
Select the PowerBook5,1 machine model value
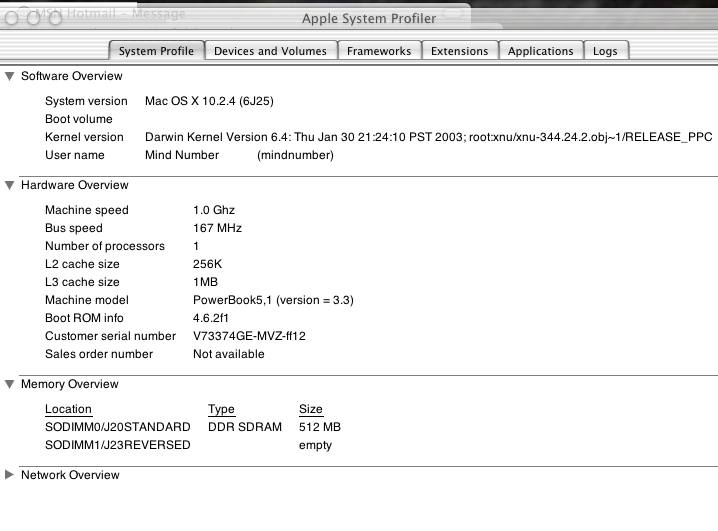tap(273, 300)
